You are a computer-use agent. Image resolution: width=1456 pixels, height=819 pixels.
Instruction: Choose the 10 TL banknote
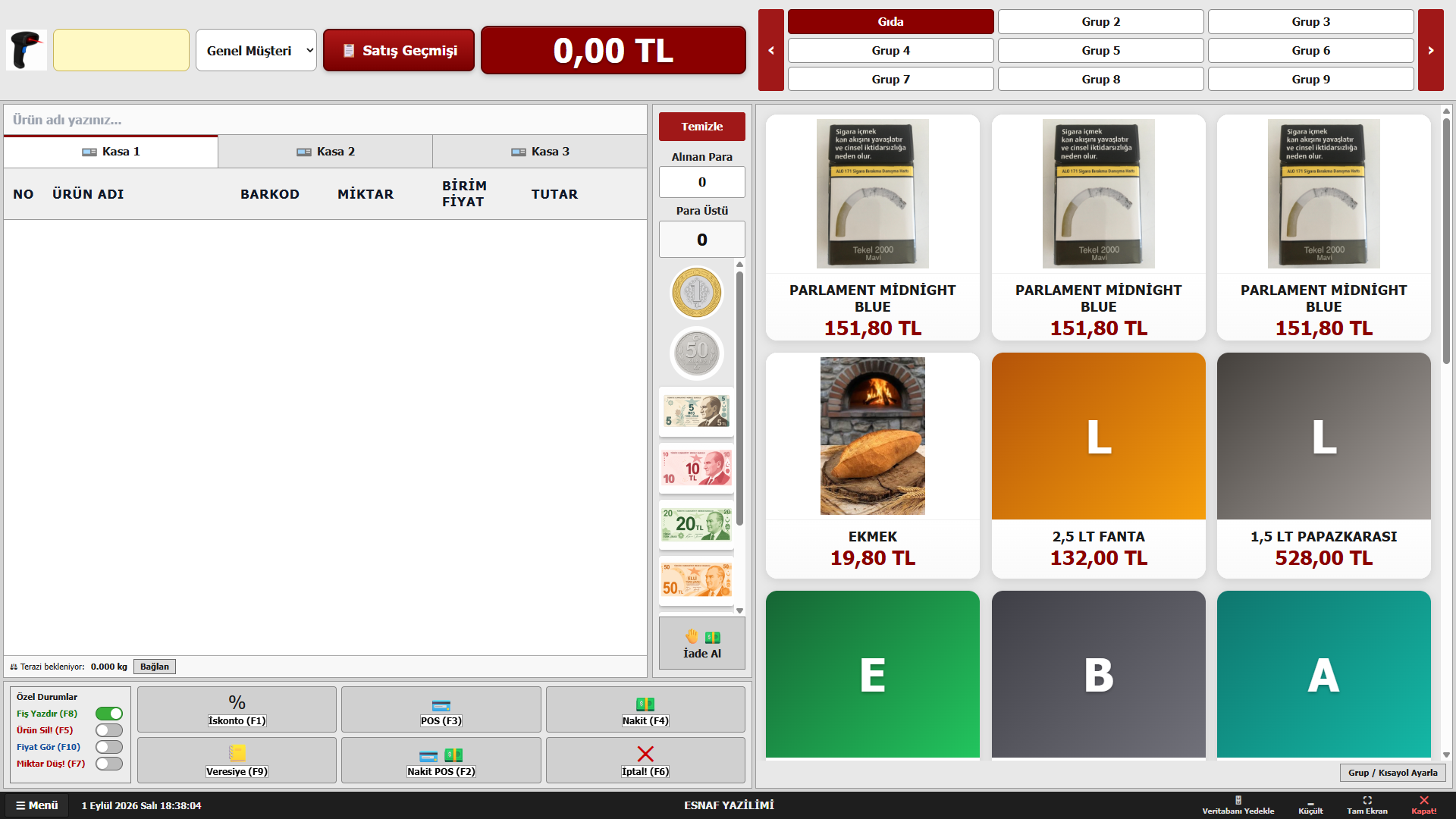(x=696, y=468)
